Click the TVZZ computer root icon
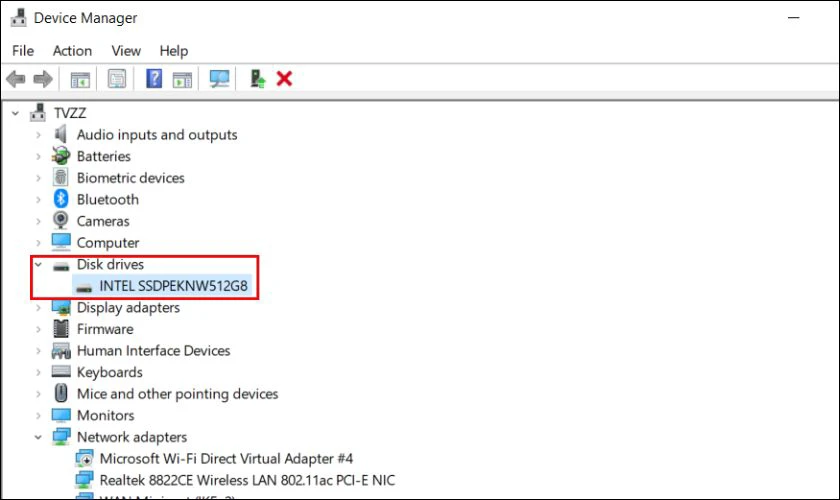Screen dimensions: 840x500 (x=38, y=113)
